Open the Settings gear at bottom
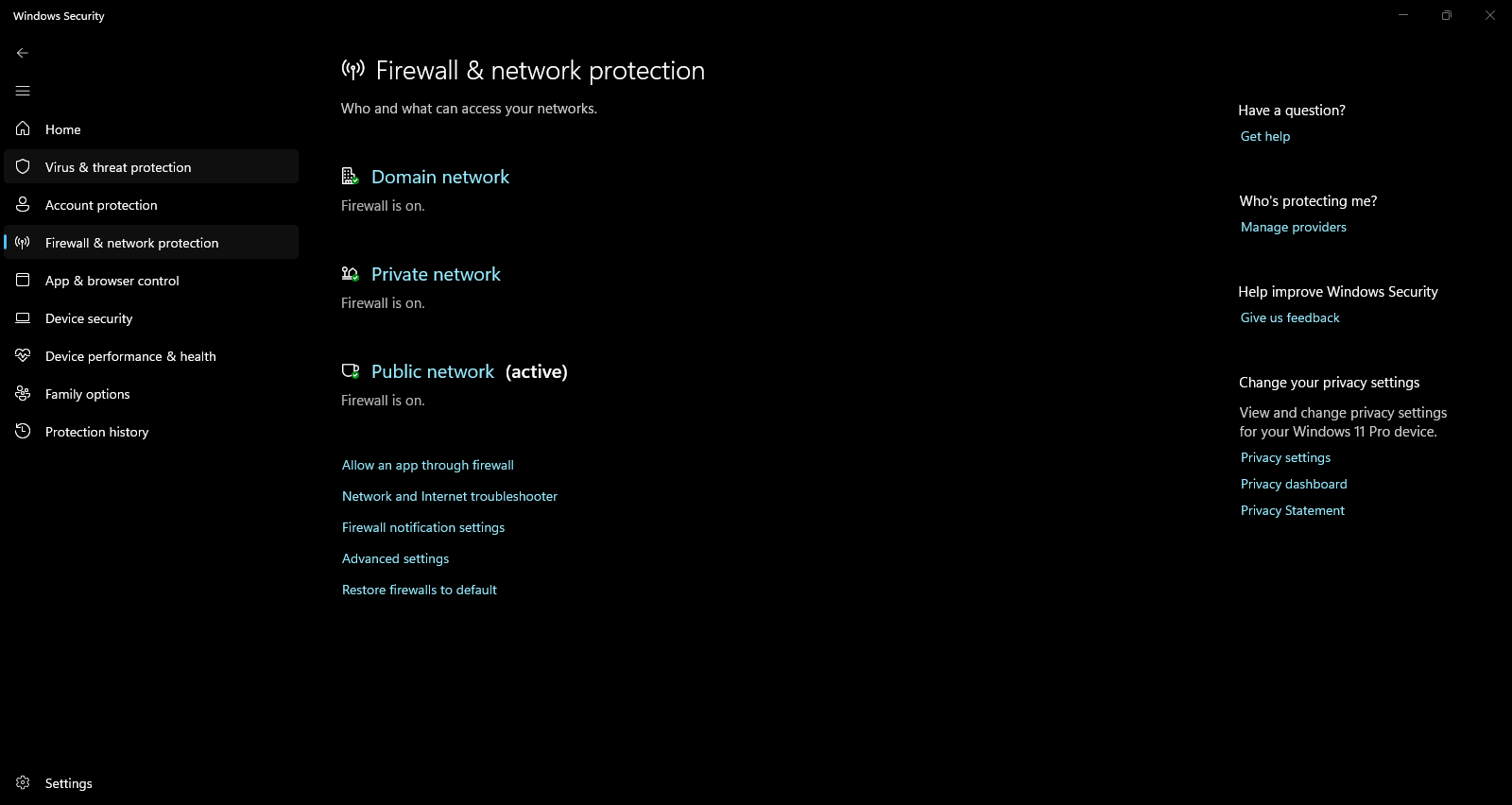Image resolution: width=1512 pixels, height=805 pixels. [x=23, y=782]
